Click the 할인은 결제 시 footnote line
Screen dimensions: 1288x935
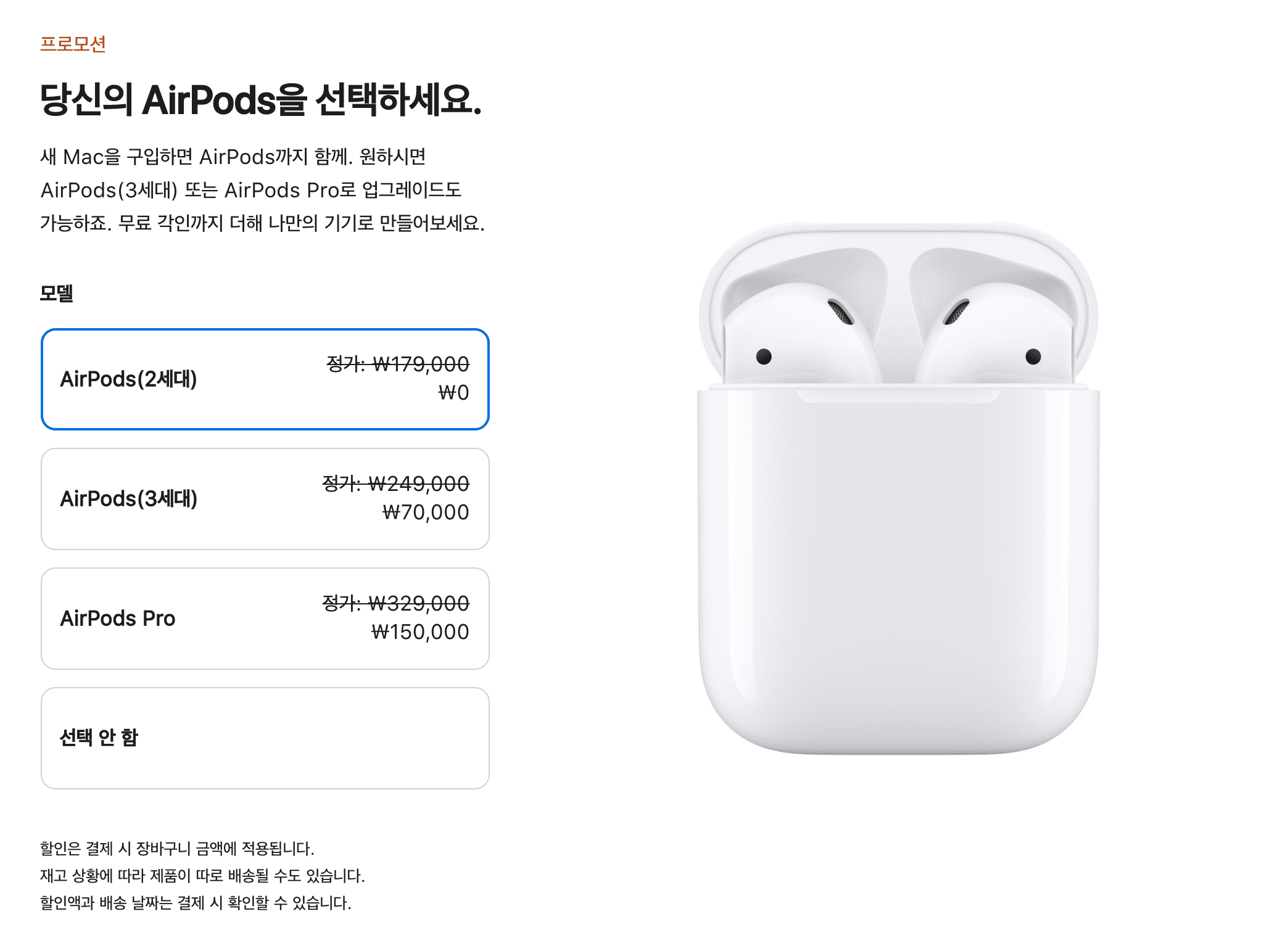[x=177, y=849]
